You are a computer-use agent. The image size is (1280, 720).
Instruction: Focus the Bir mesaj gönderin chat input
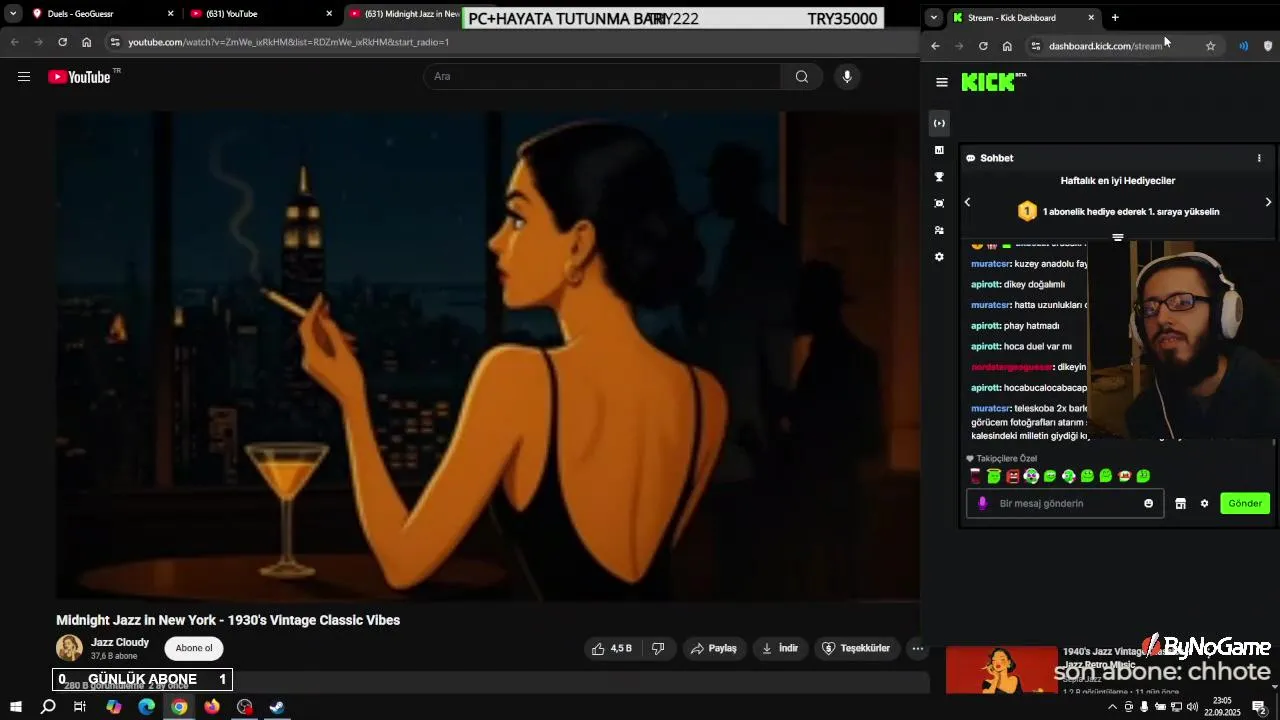(1065, 503)
